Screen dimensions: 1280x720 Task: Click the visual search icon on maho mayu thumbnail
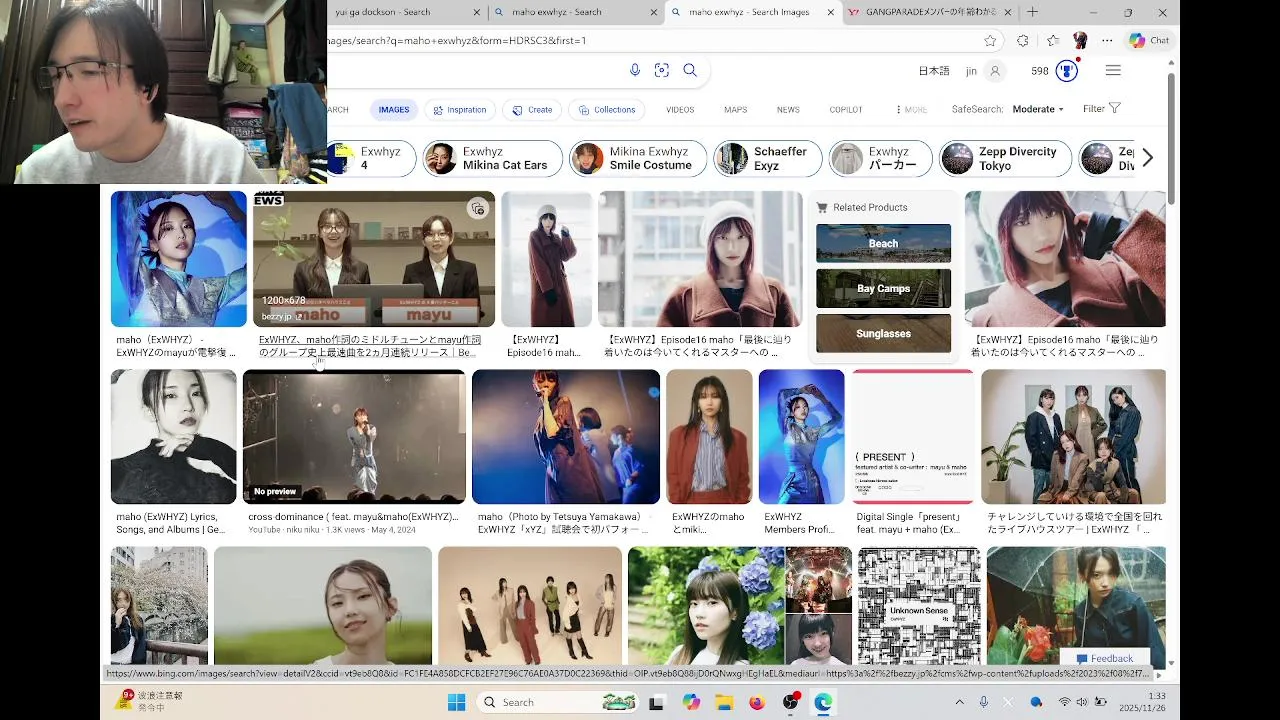[477, 208]
